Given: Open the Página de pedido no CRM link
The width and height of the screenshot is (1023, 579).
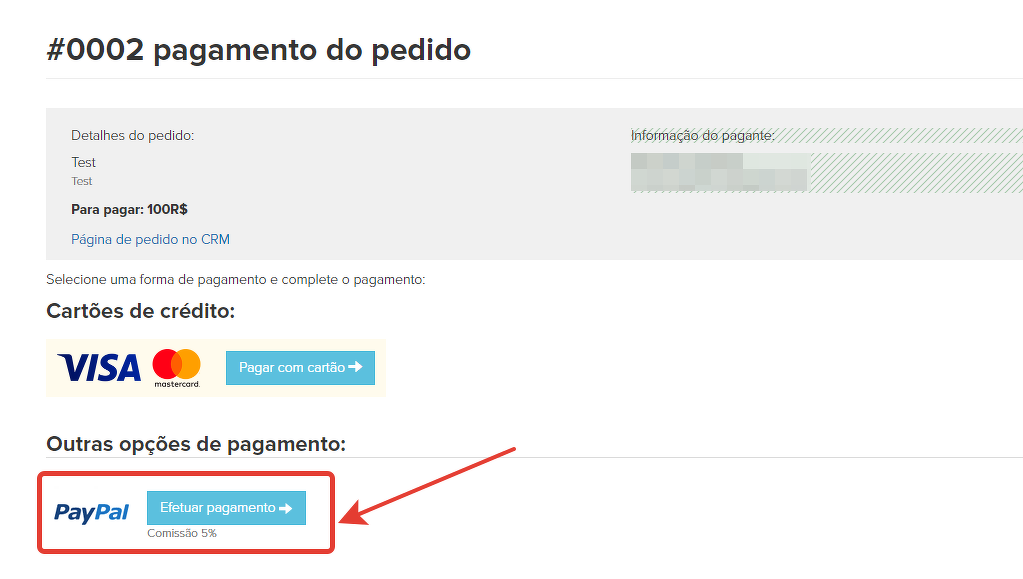Looking at the screenshot, I should click(150, 240).
